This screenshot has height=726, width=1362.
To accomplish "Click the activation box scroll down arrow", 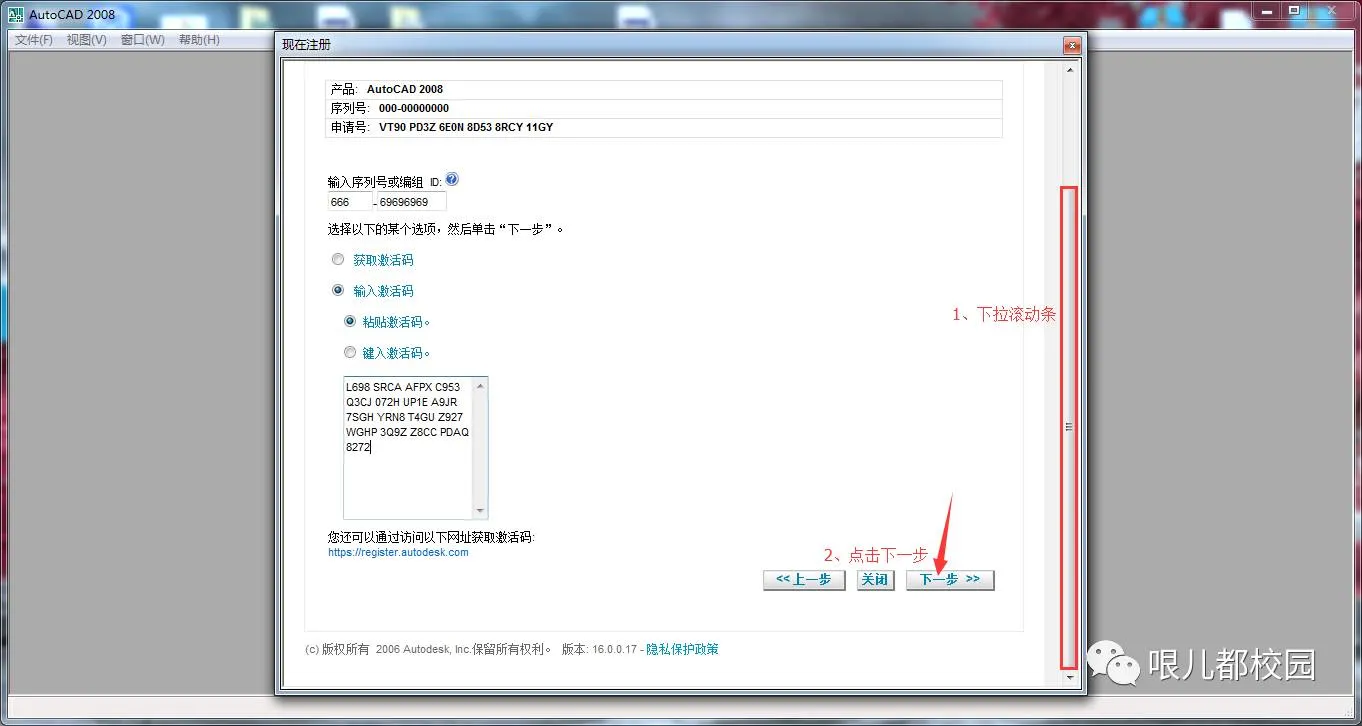I will 481,510.
